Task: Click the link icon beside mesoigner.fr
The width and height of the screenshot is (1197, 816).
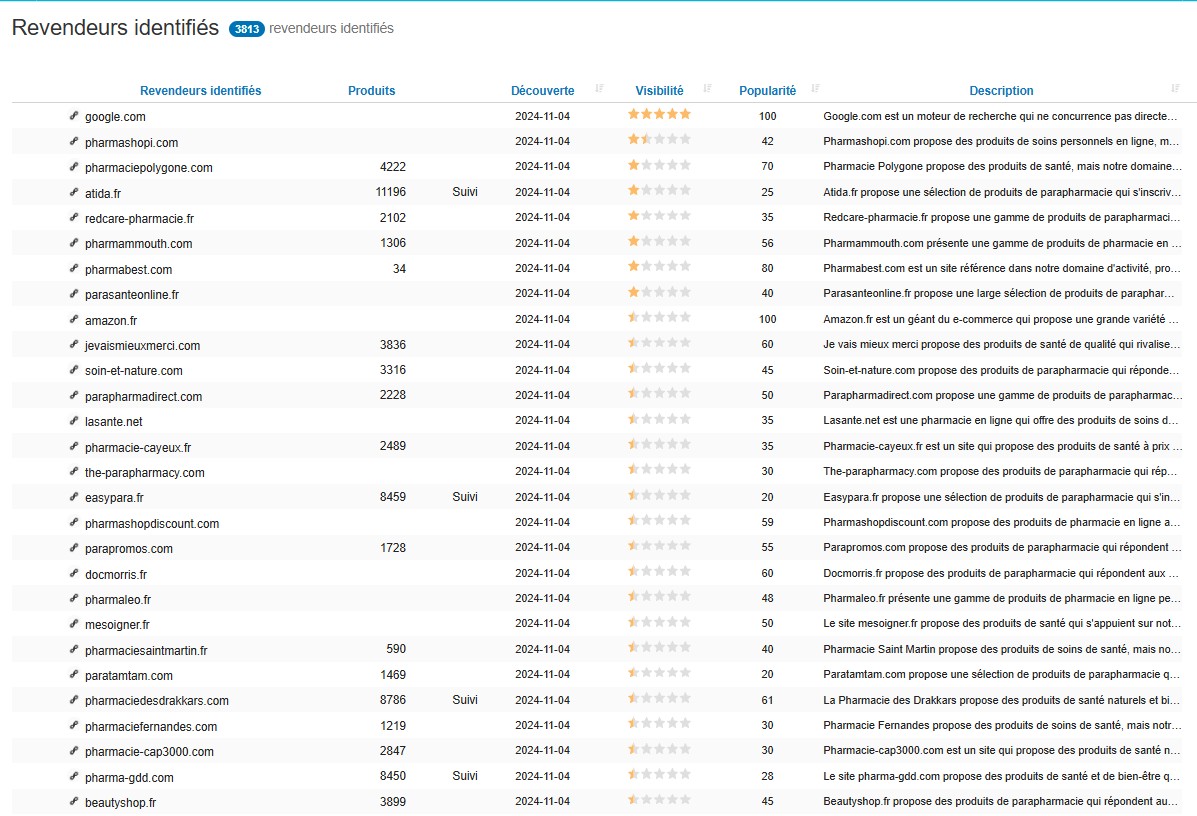Action: coord(74,624)
